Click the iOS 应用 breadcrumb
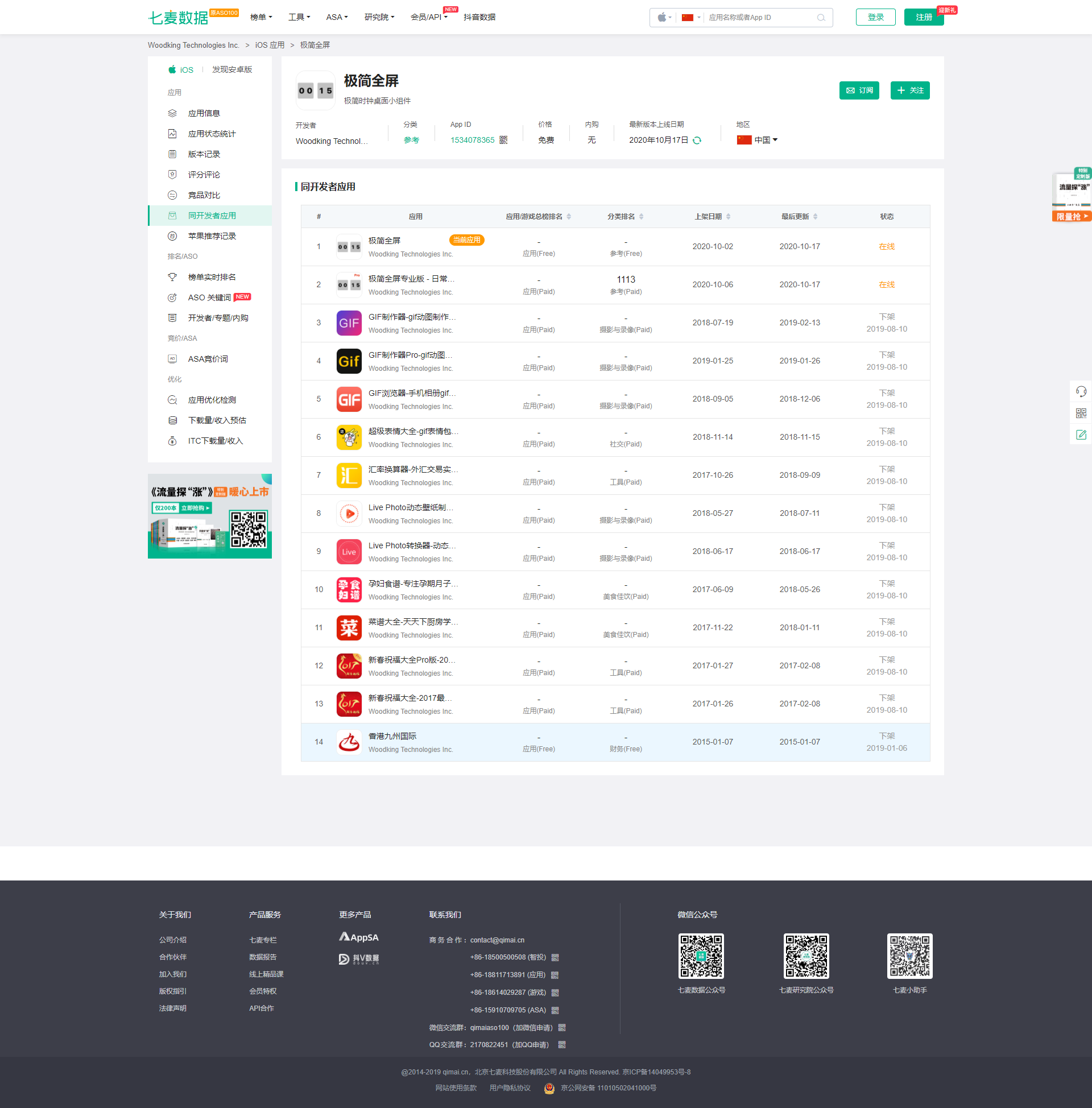Viewport: 1092px width, 1108px height. pyautogui.click(x=270, y=46)
